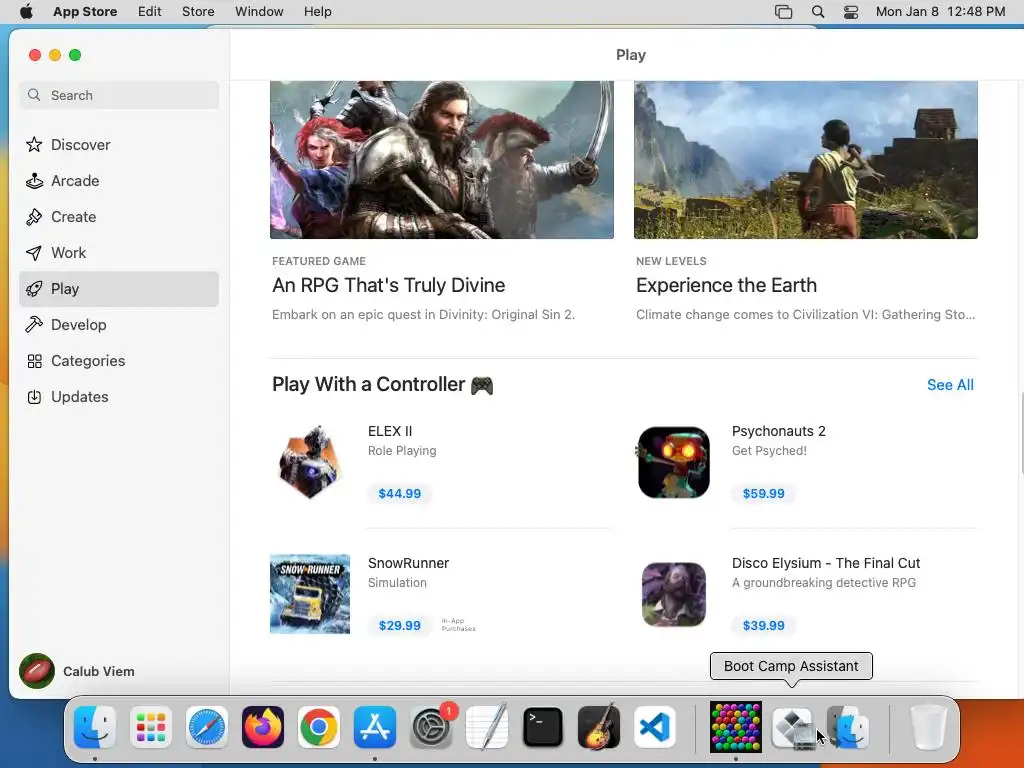Open Spotlight search in menu bar
This screenshot has height=768, width=1024.
[x=818, y=12]
